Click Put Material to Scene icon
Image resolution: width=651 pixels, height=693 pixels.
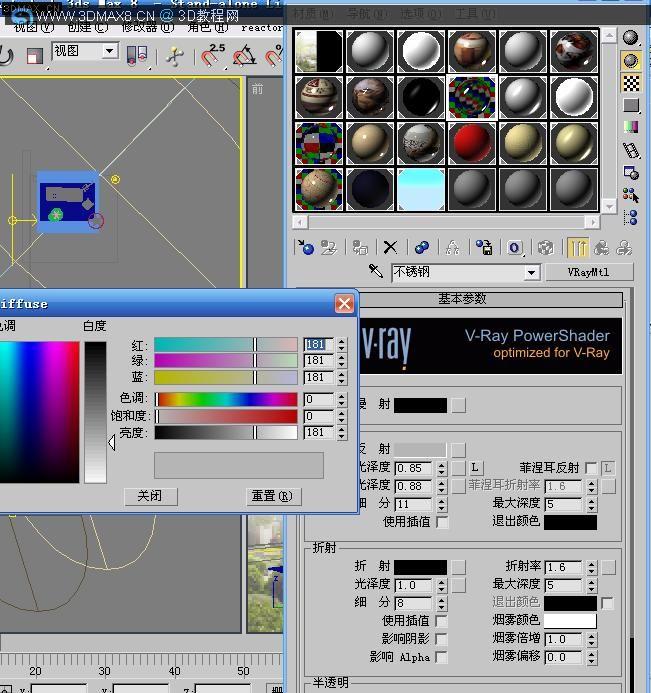pos(329,248)
